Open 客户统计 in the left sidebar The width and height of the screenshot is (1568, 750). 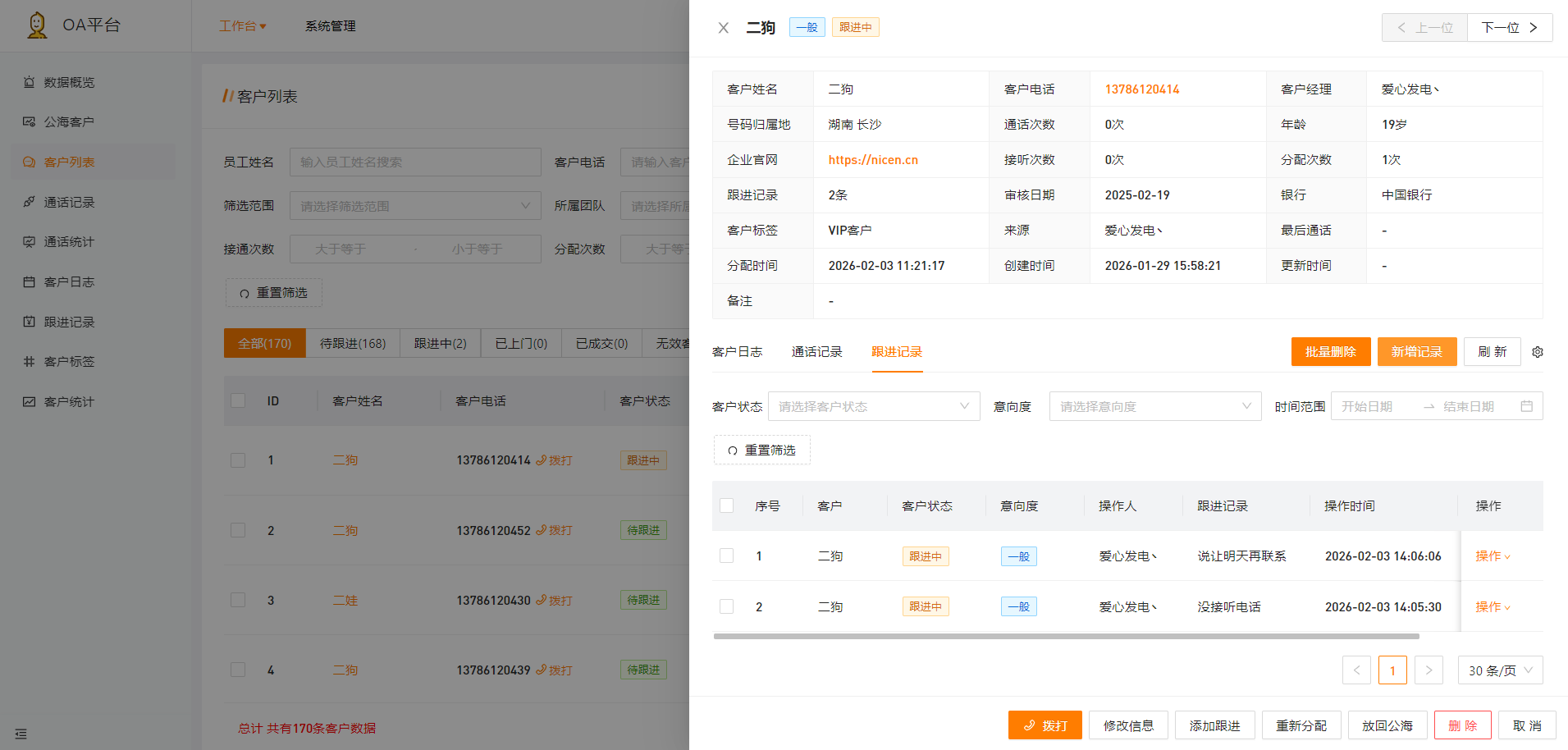(x=69, y=401)
